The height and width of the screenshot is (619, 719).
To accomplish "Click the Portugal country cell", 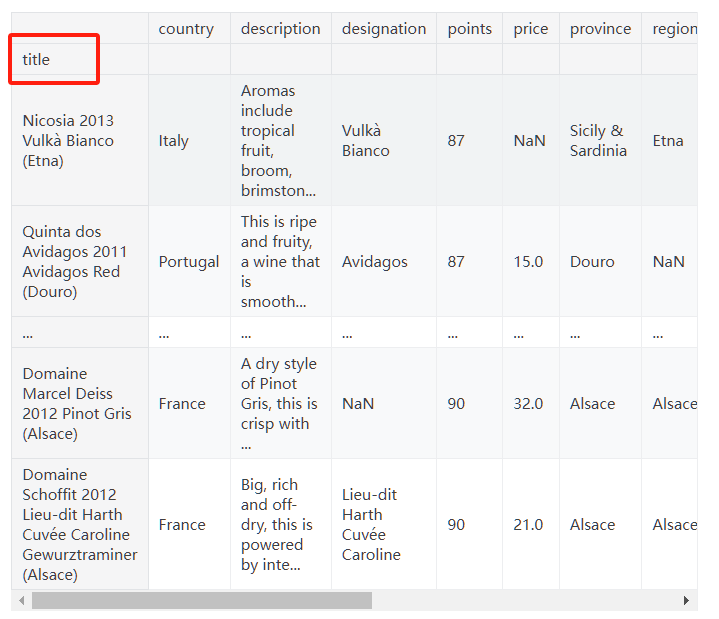I will point(188,262).
